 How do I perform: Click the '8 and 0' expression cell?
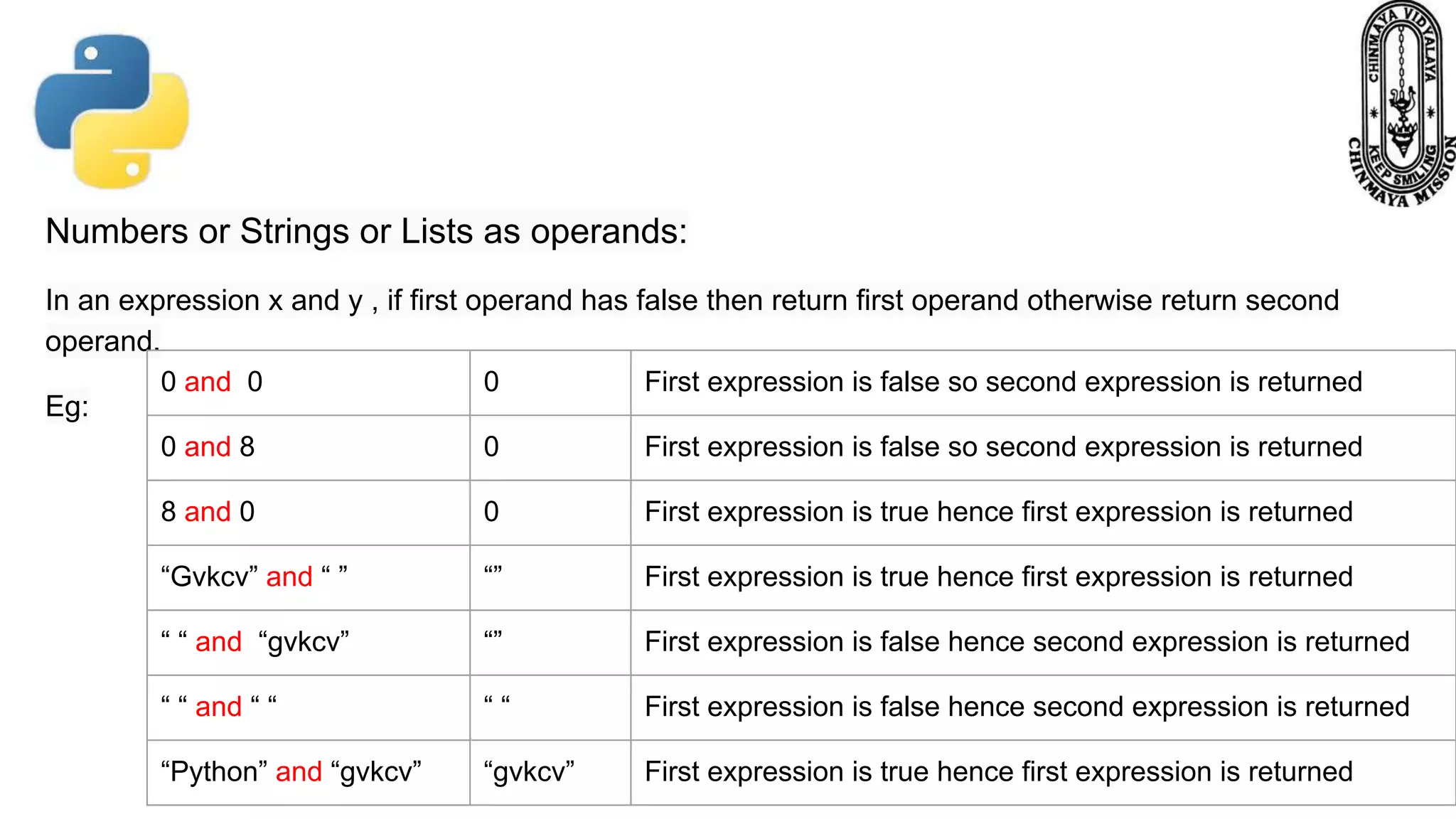309,513
